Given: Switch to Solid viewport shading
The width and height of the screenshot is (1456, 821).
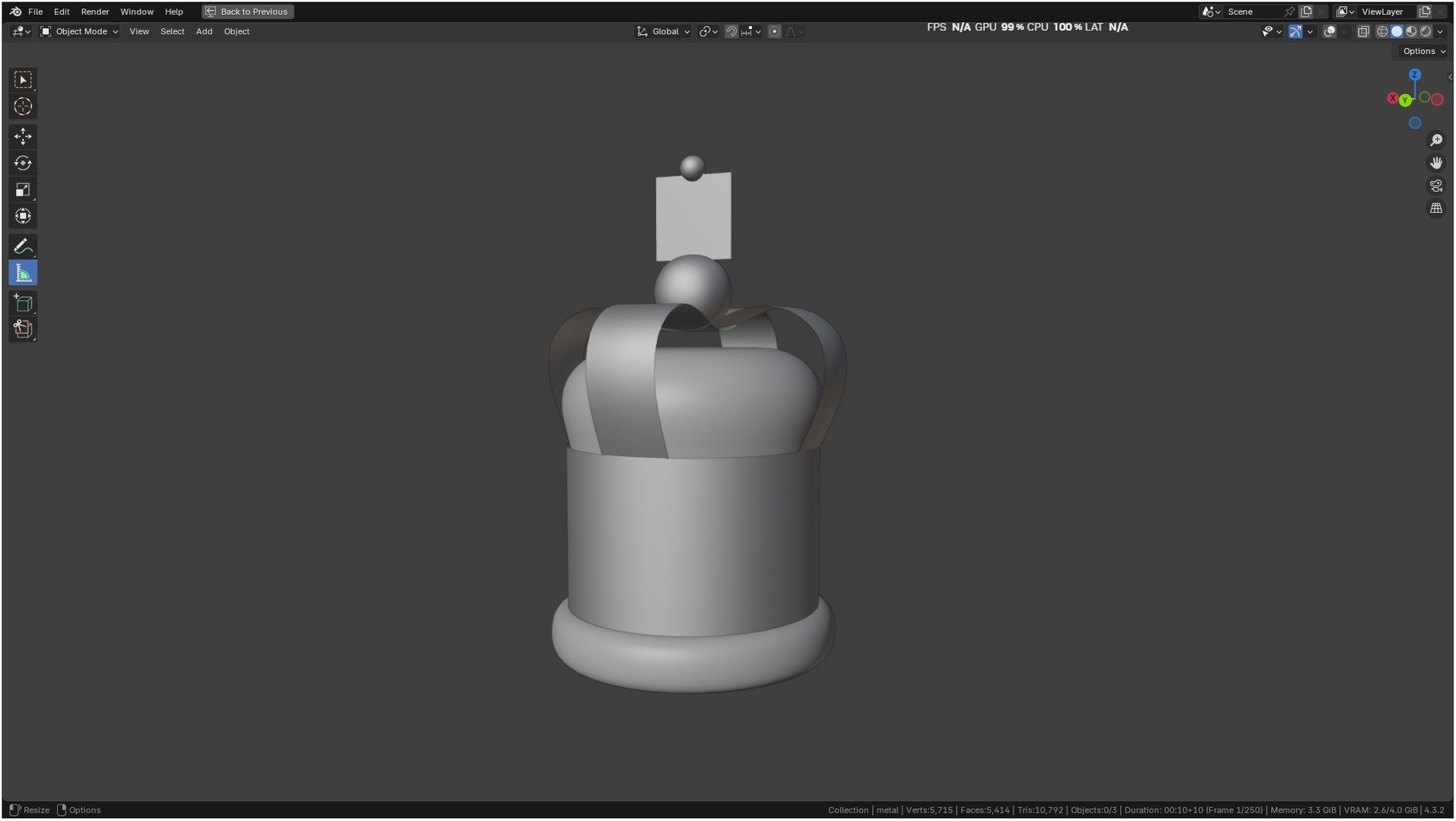Looking at the screenshot, I should pos(1397,31).
